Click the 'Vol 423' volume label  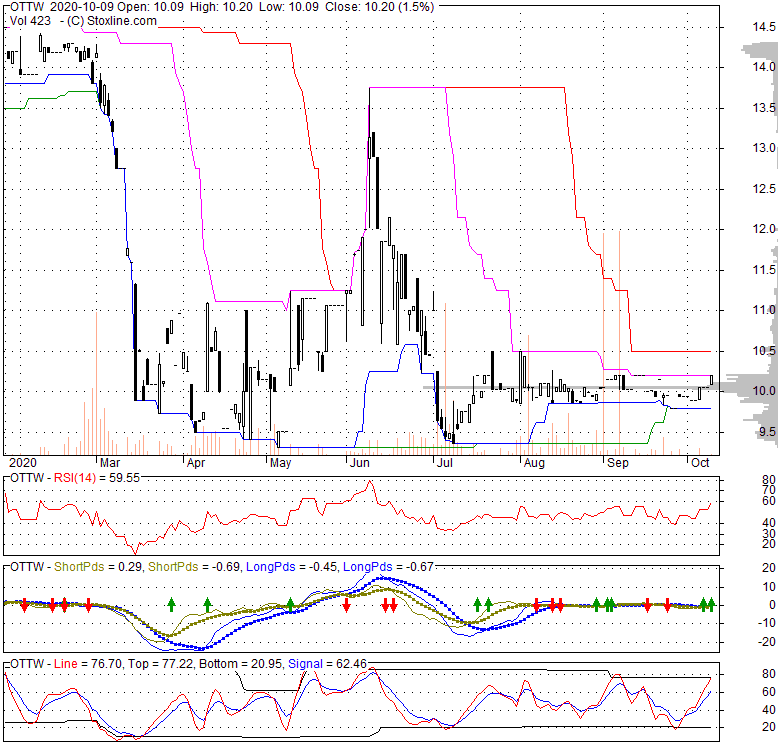point(30,21)
